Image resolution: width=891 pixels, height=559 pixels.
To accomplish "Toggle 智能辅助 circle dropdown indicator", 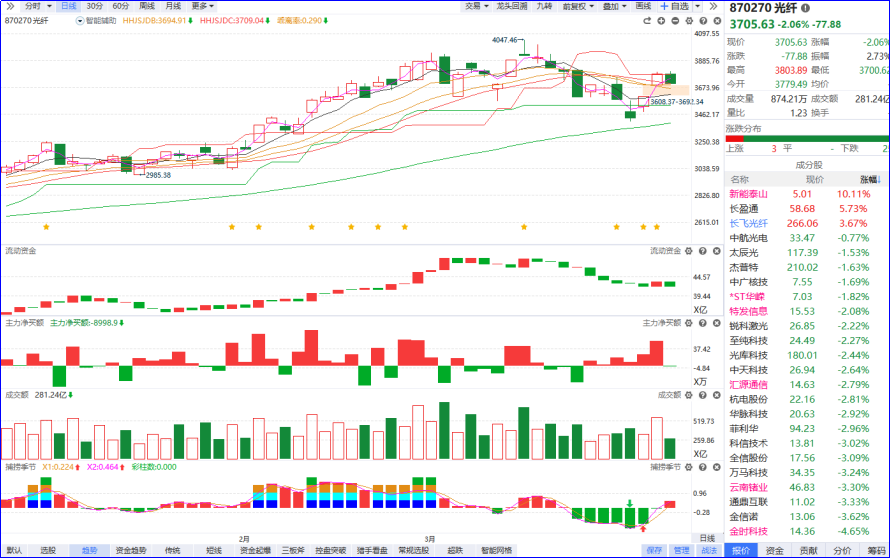I will [x=80, y=21].
